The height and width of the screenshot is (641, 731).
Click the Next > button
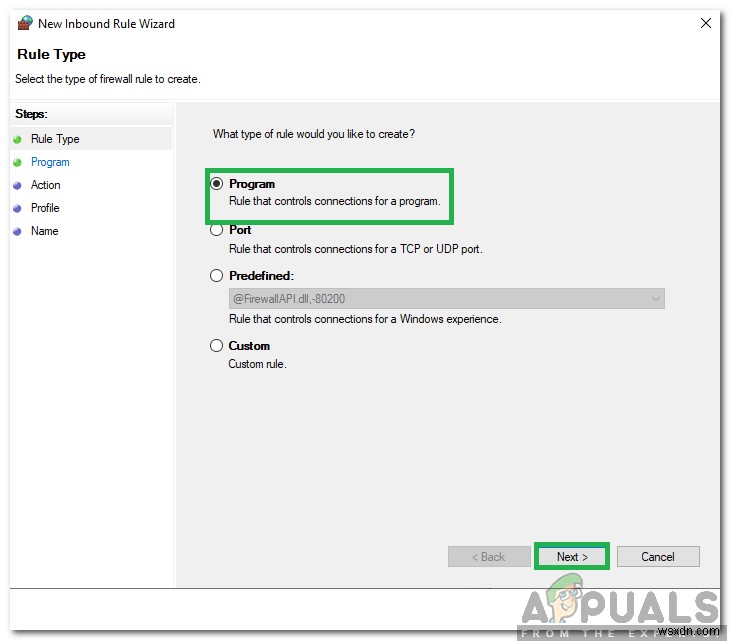point(572,556)
